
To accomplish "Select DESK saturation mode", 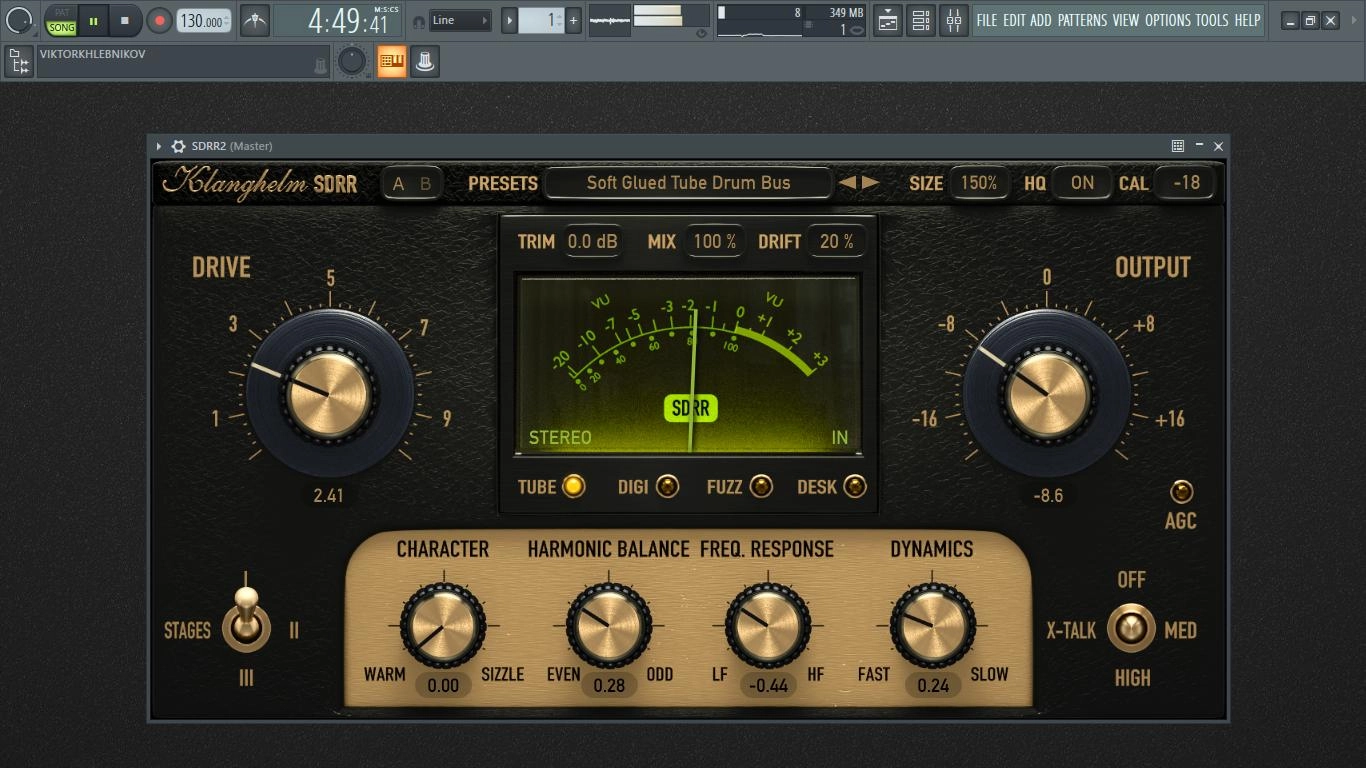I will click(855, 487).
